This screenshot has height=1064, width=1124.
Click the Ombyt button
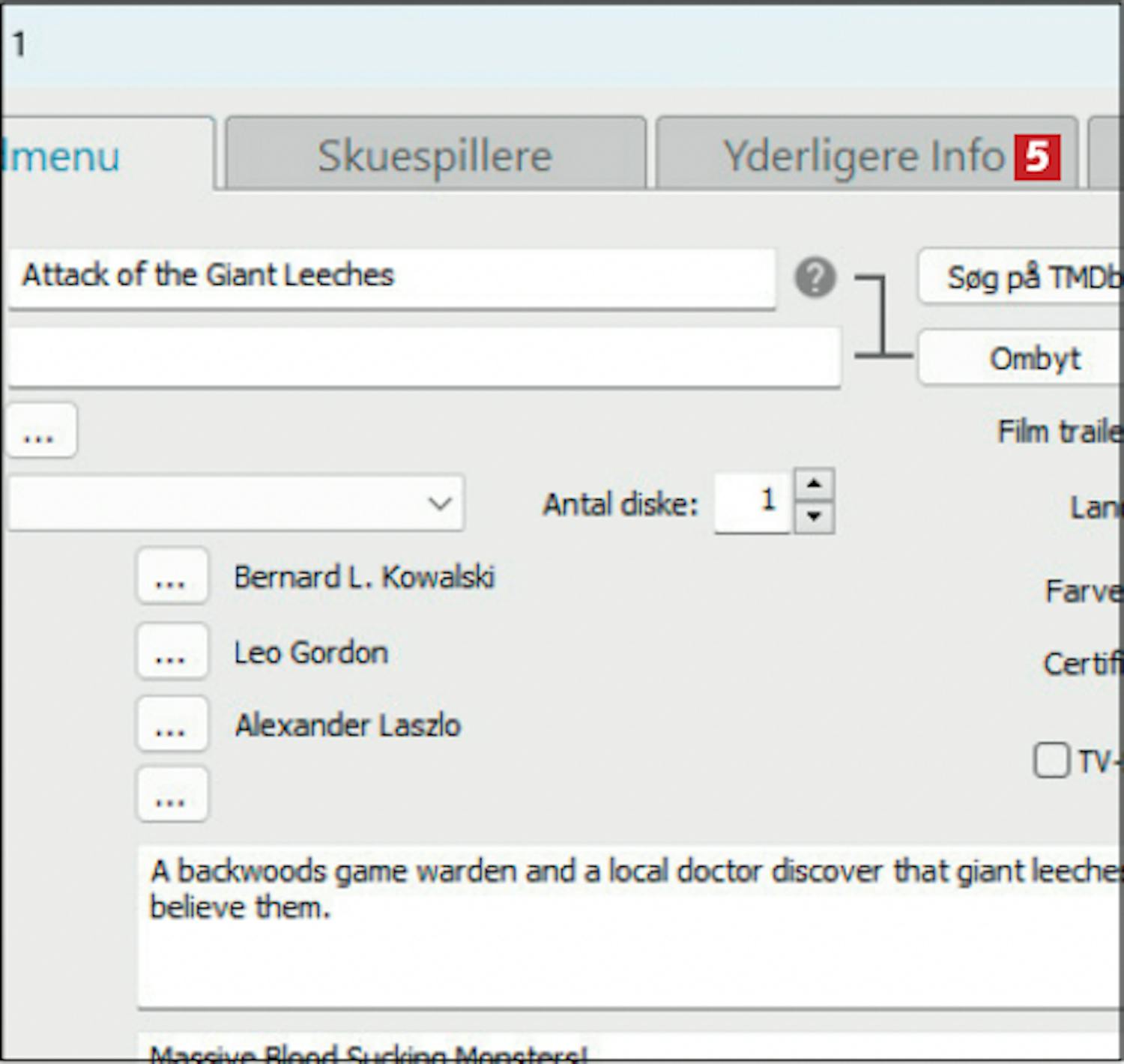pos(1021,358)
